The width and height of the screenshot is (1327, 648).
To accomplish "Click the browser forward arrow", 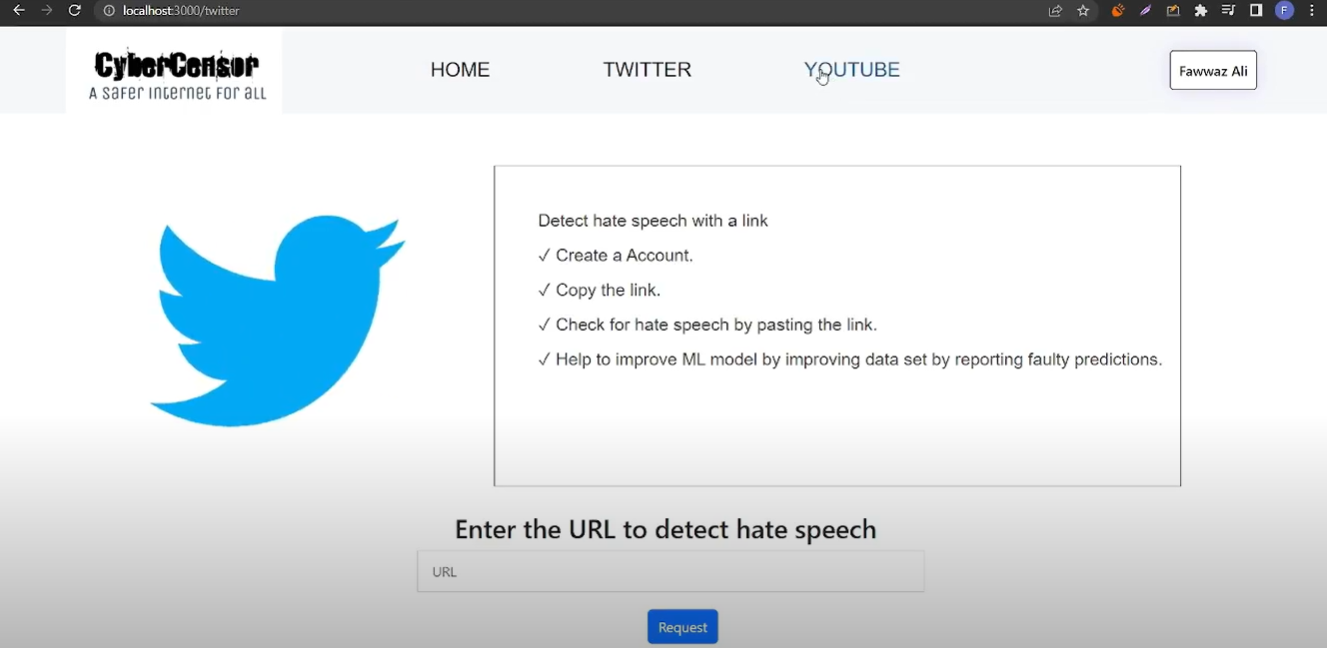I will (46, 11).
